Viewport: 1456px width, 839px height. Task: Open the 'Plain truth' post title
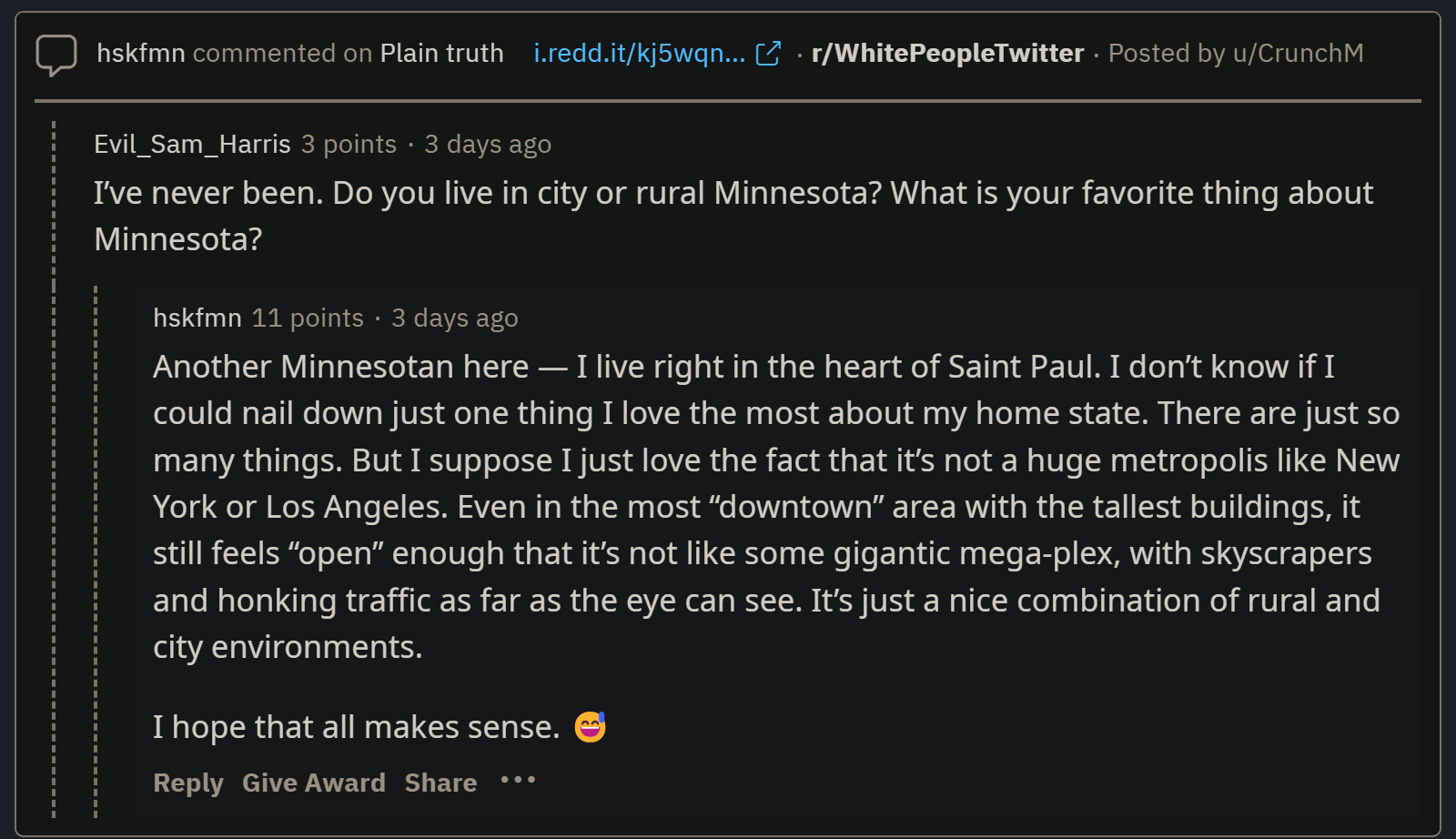click(x=441, y=54)
